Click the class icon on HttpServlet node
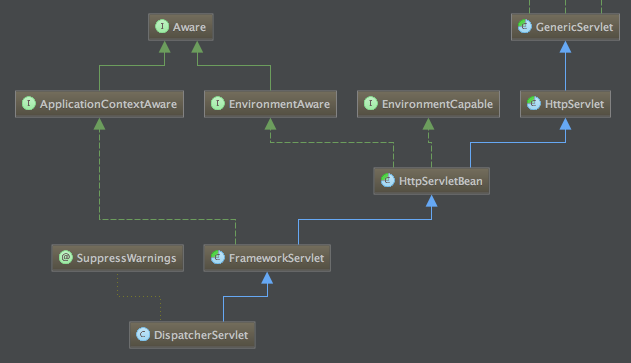This screenshot has width=631, height=363. click(x=534, y=103)
